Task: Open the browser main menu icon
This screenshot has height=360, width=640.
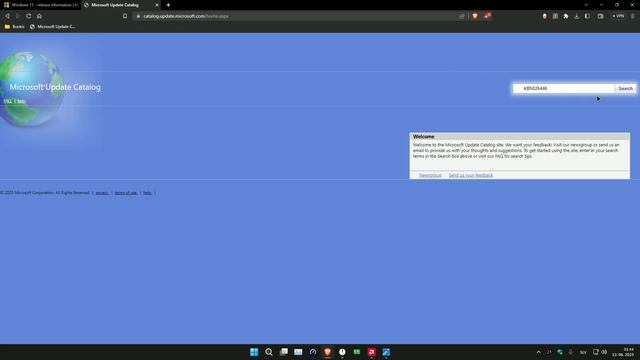Action: click(x=632, y=16)
